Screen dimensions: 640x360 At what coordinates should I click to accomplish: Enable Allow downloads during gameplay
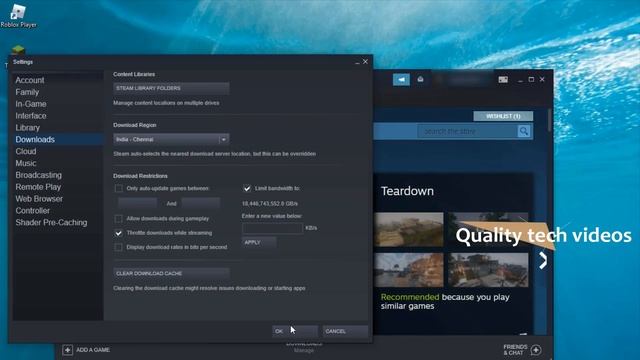click(118, 219)
